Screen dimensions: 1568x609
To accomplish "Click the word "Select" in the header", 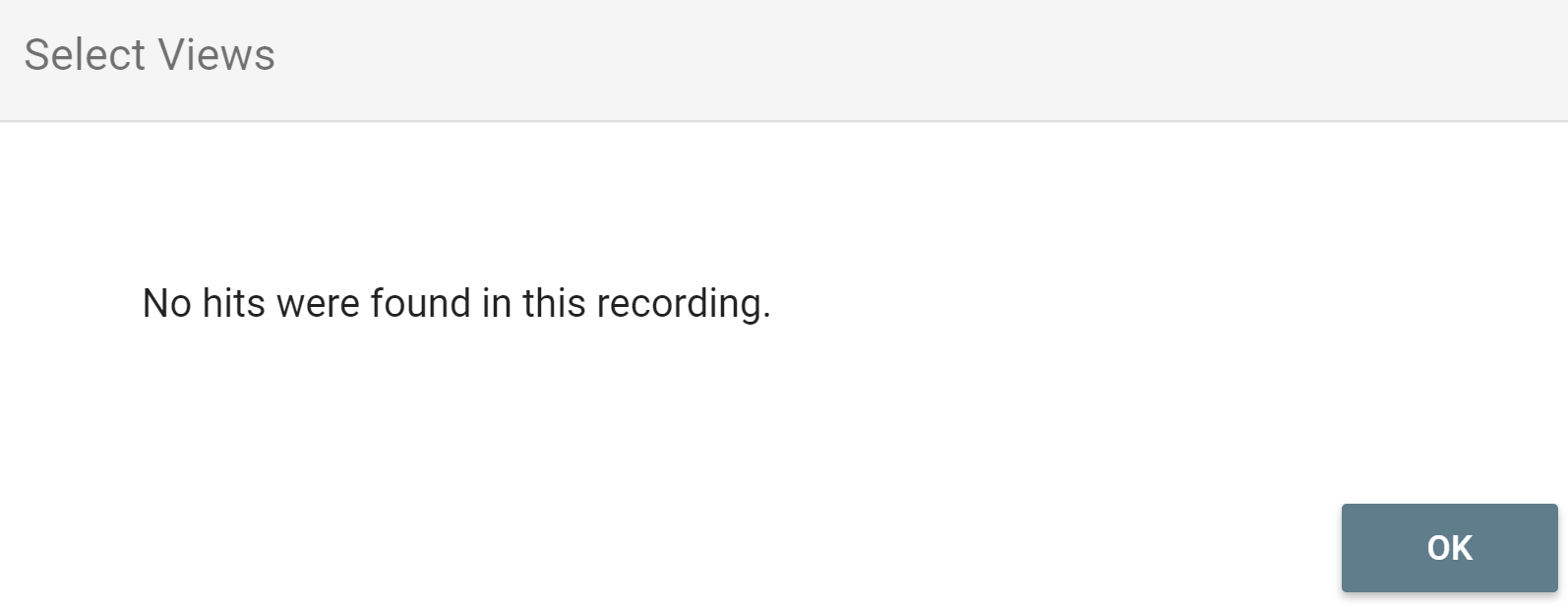I will [85, 55].
